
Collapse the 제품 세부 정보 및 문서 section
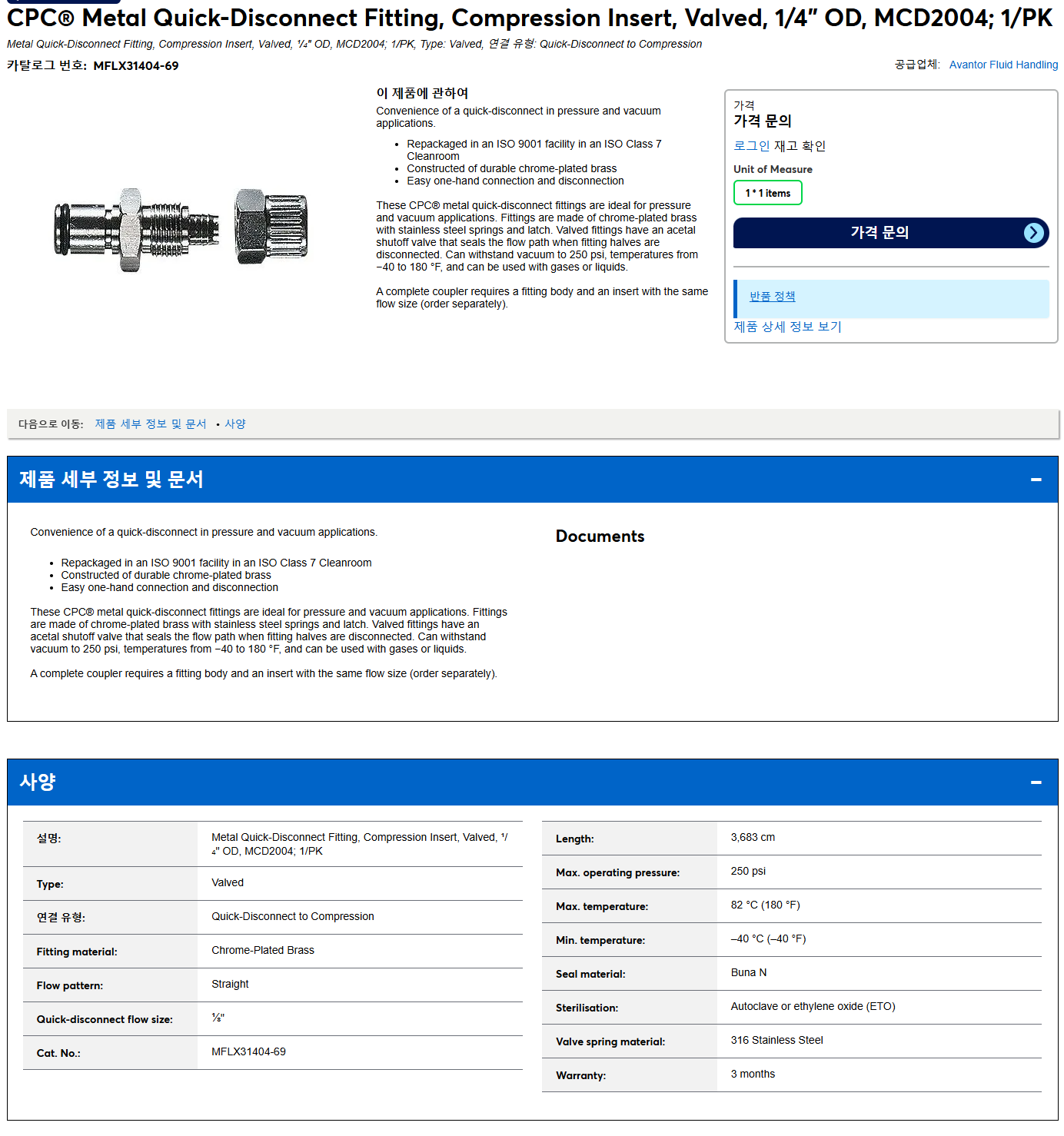(1036, 480)
